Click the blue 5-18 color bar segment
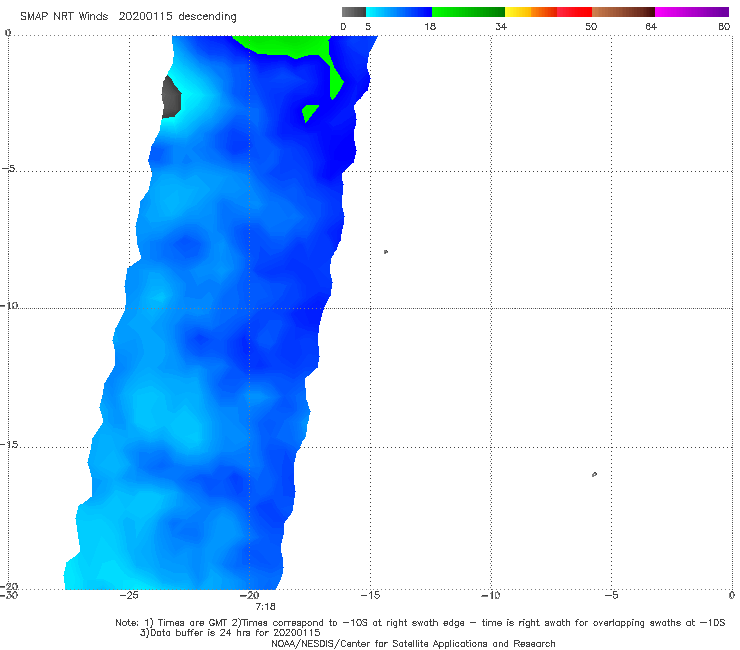The height and width of the screenshot is (650, 740). [x=399, y=12]
